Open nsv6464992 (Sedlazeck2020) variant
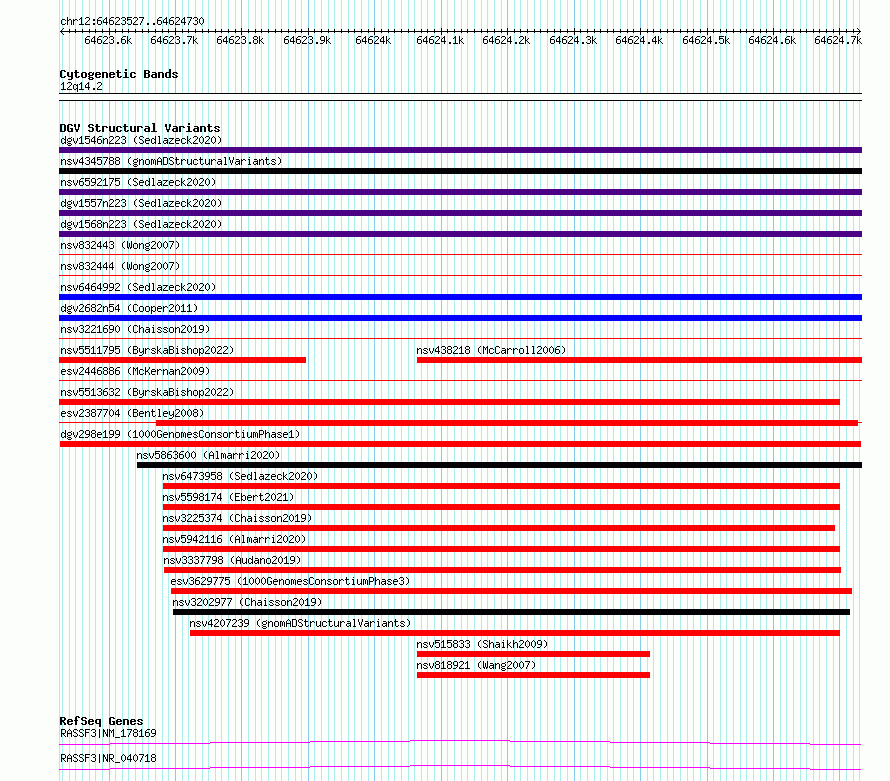The image size is (890, 781). (138, 287)
